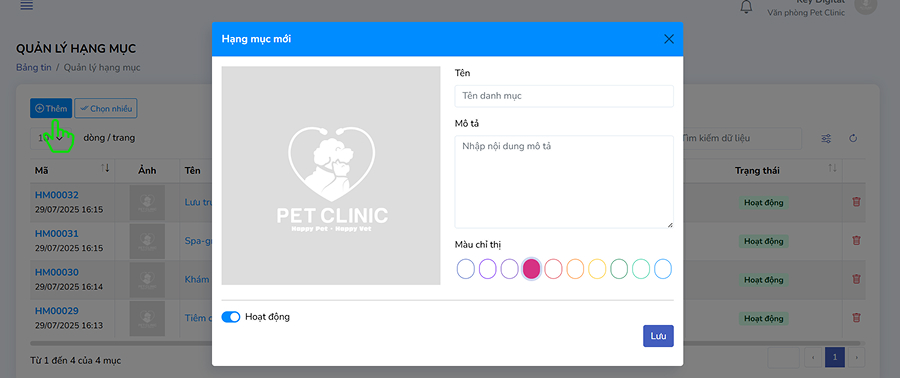The image size is (900, 378).
Task: Go to the Bảng tin breadcrumb
Action: point(34,67)
